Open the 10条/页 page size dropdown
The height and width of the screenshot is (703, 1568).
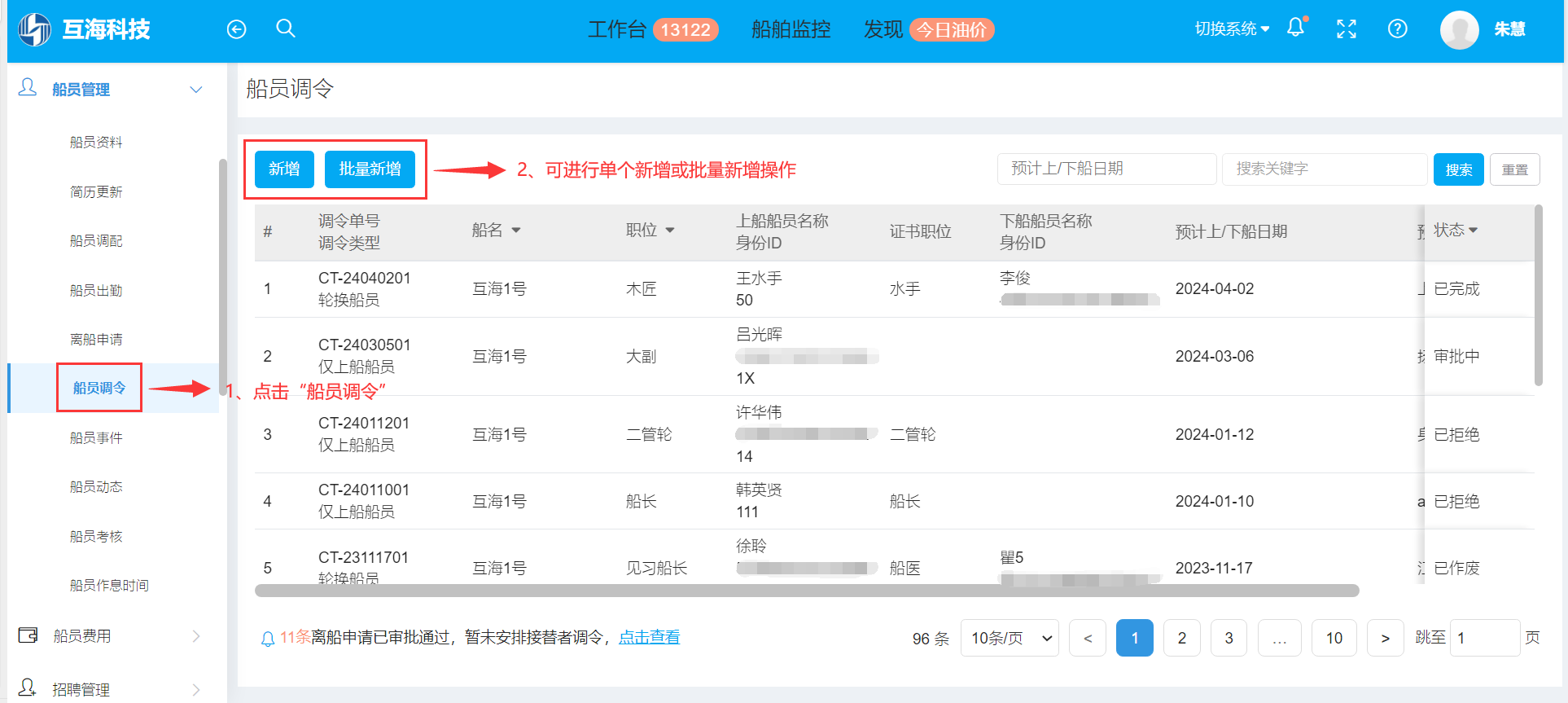coord(1010,638)
